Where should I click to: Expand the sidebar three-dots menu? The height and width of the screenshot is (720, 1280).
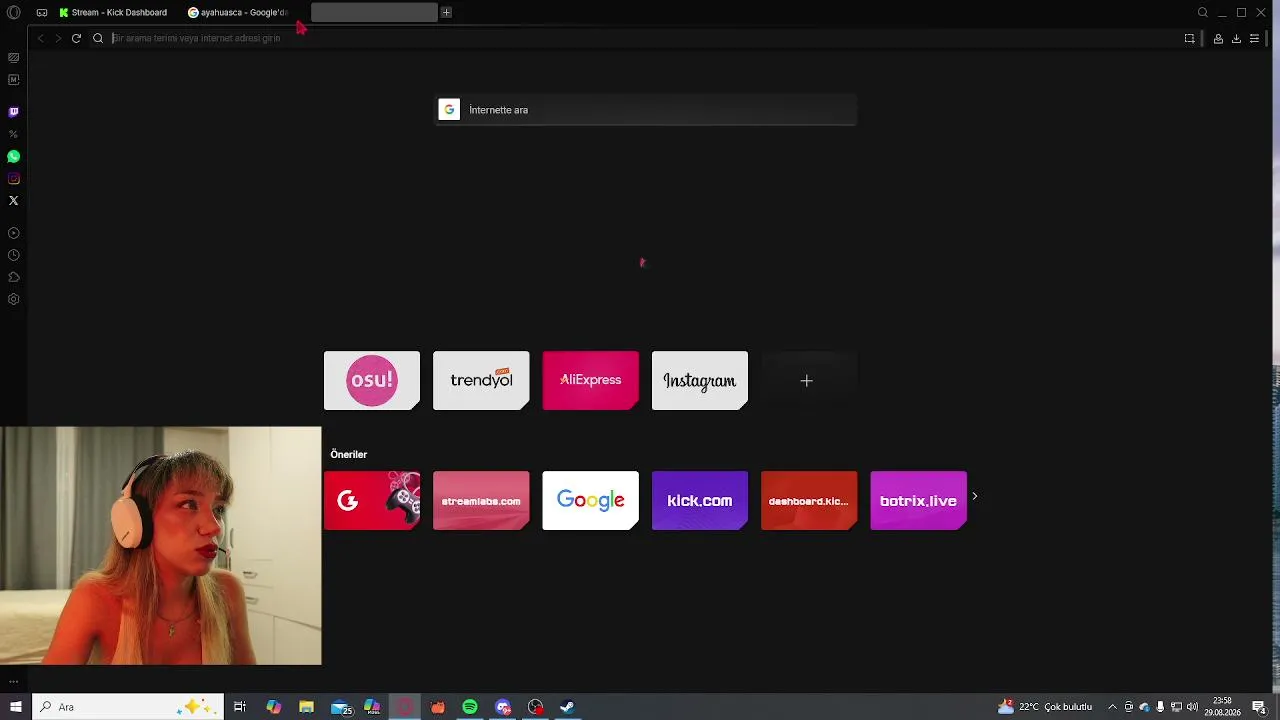coord(14,681)
